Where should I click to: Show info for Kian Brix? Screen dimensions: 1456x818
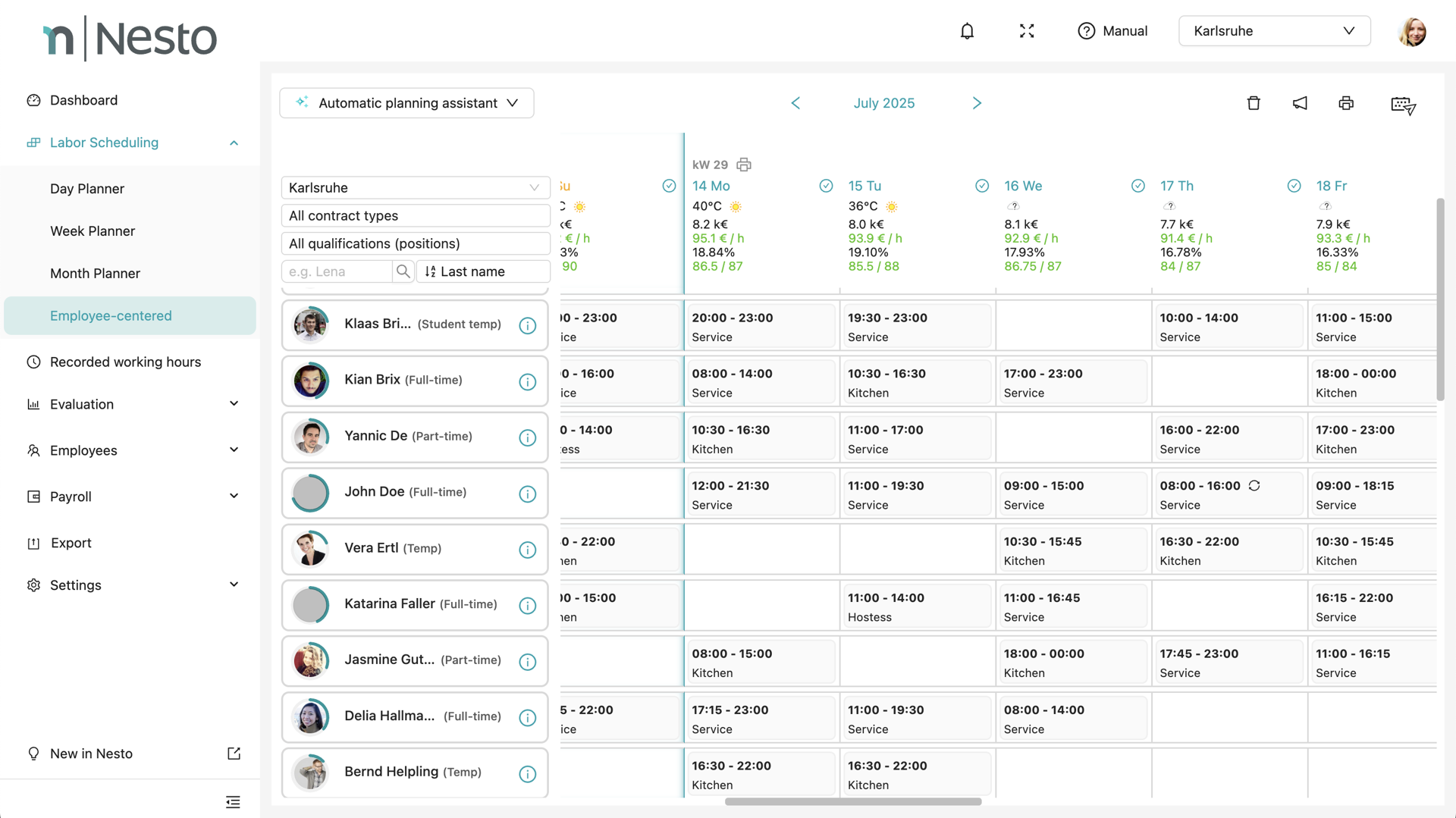pos(527,381)
